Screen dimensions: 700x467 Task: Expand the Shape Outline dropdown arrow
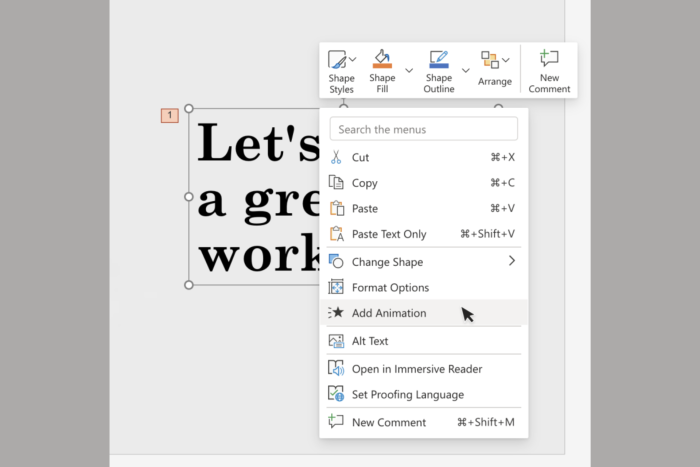coord(466,71)
